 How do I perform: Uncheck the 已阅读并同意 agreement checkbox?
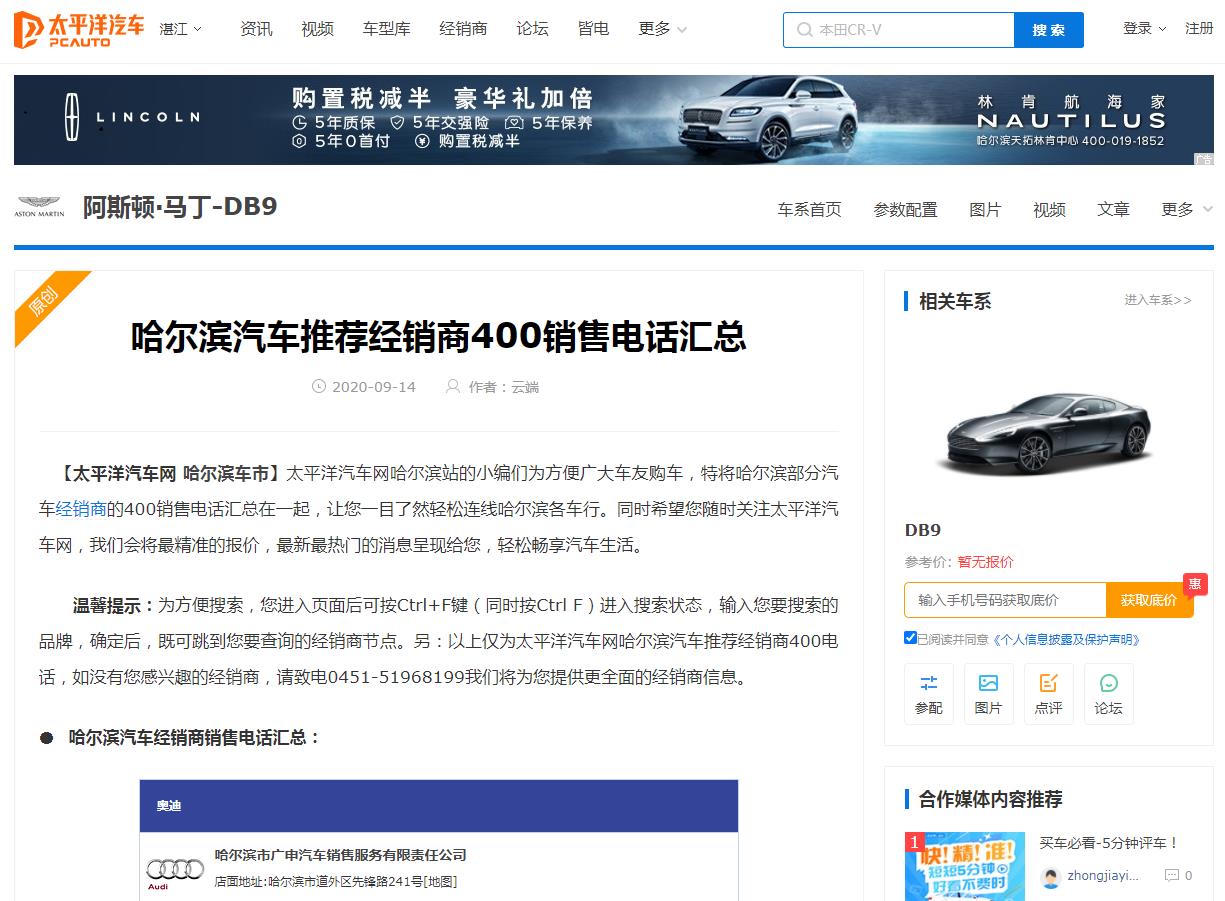coord(910,638)
